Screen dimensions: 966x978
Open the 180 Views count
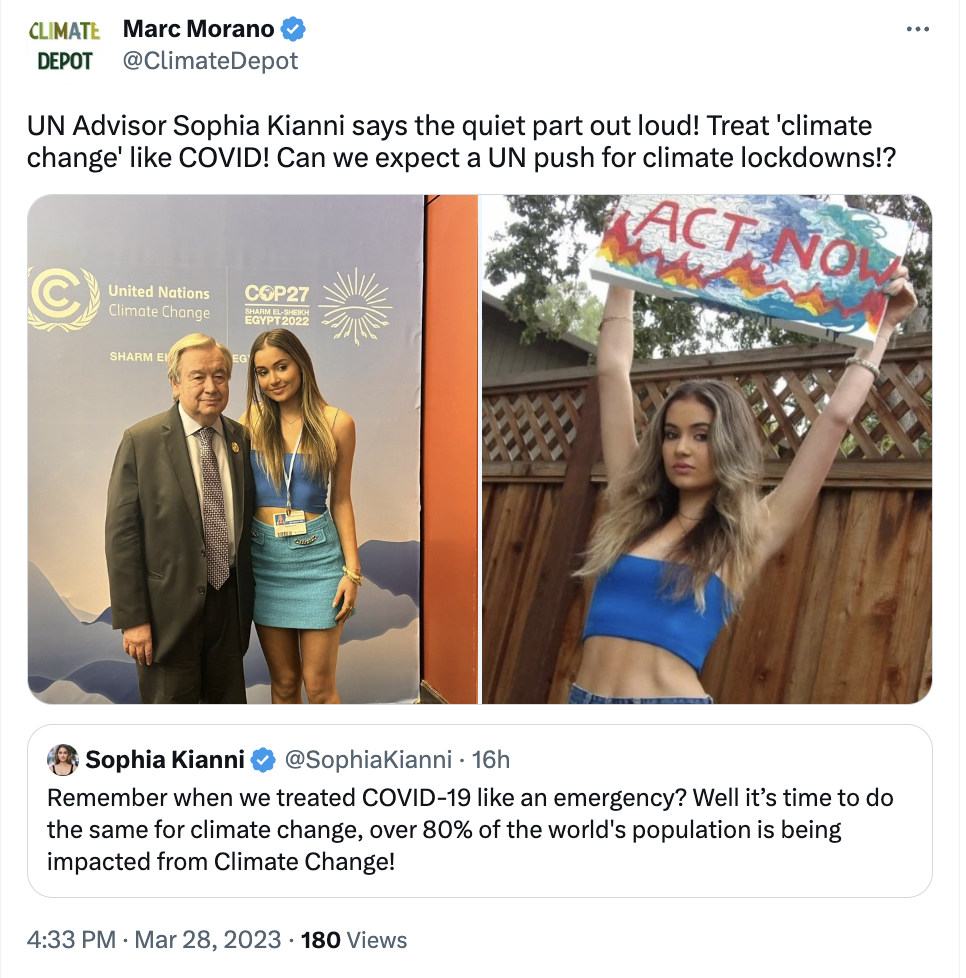354,940
